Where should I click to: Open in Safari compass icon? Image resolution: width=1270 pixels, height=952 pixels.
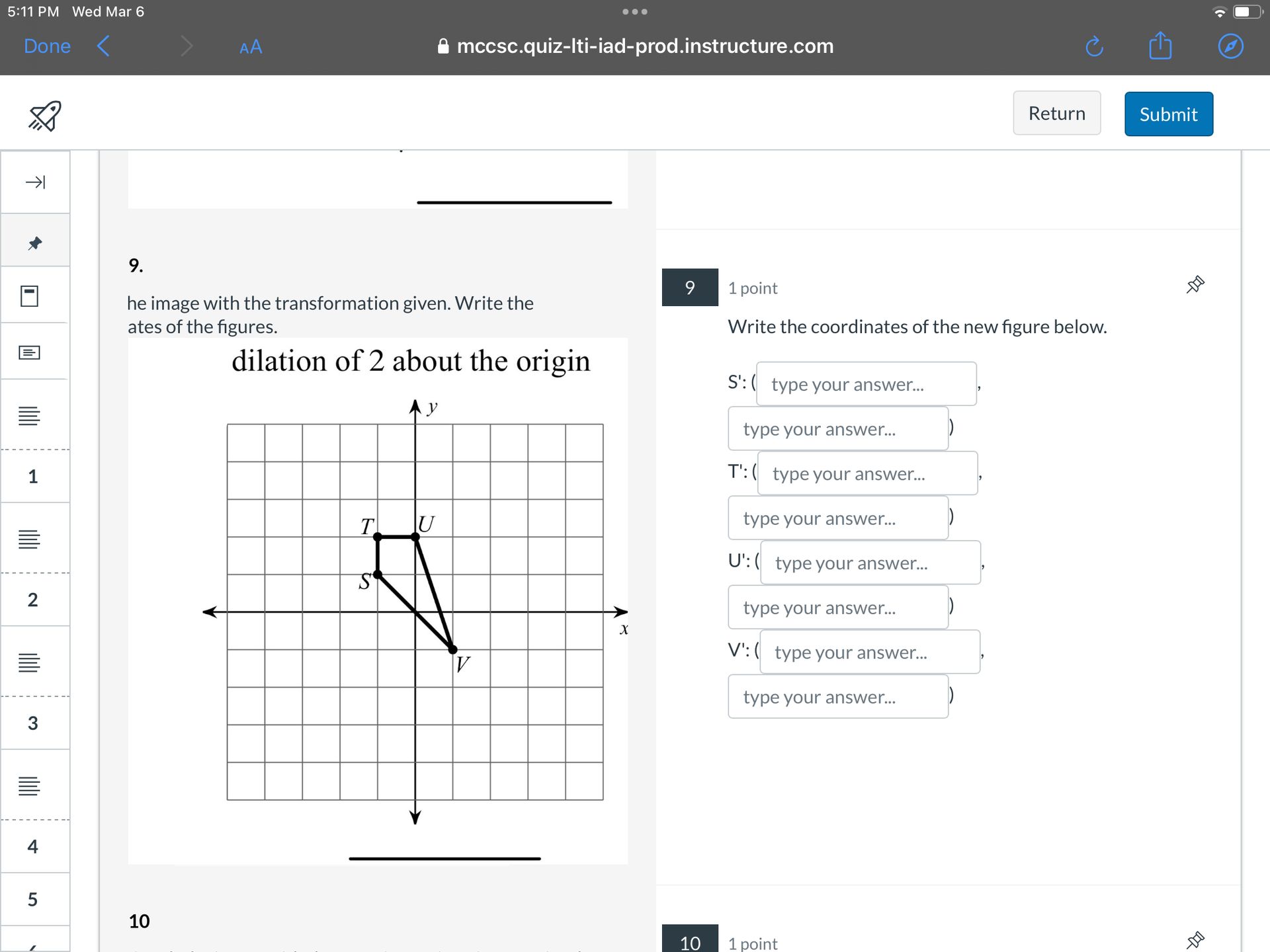pos(1230,46)
